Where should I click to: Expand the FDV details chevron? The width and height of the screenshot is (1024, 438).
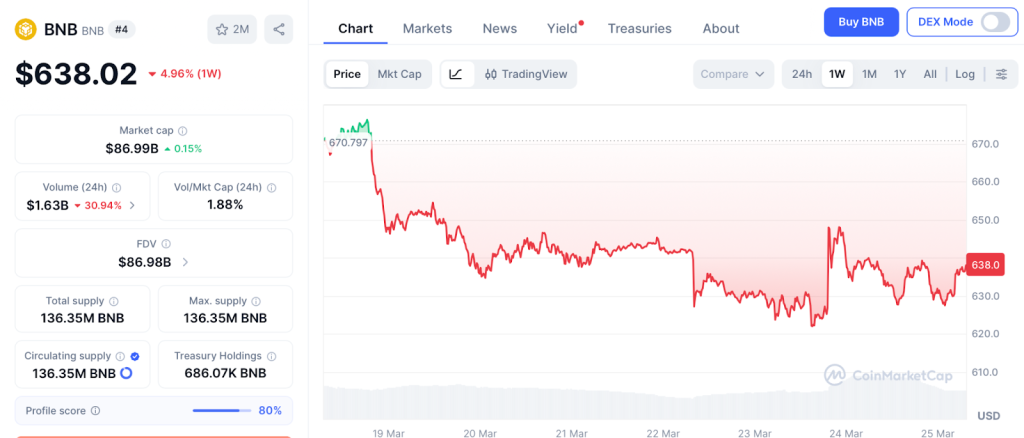click(185, 262)
